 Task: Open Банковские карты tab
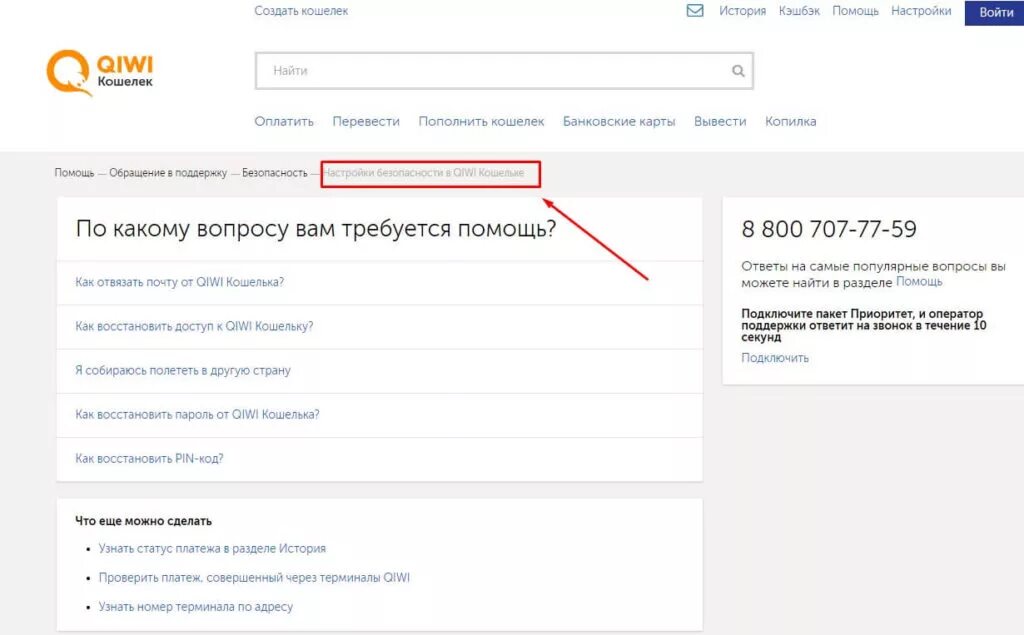(x=619, y=122)
